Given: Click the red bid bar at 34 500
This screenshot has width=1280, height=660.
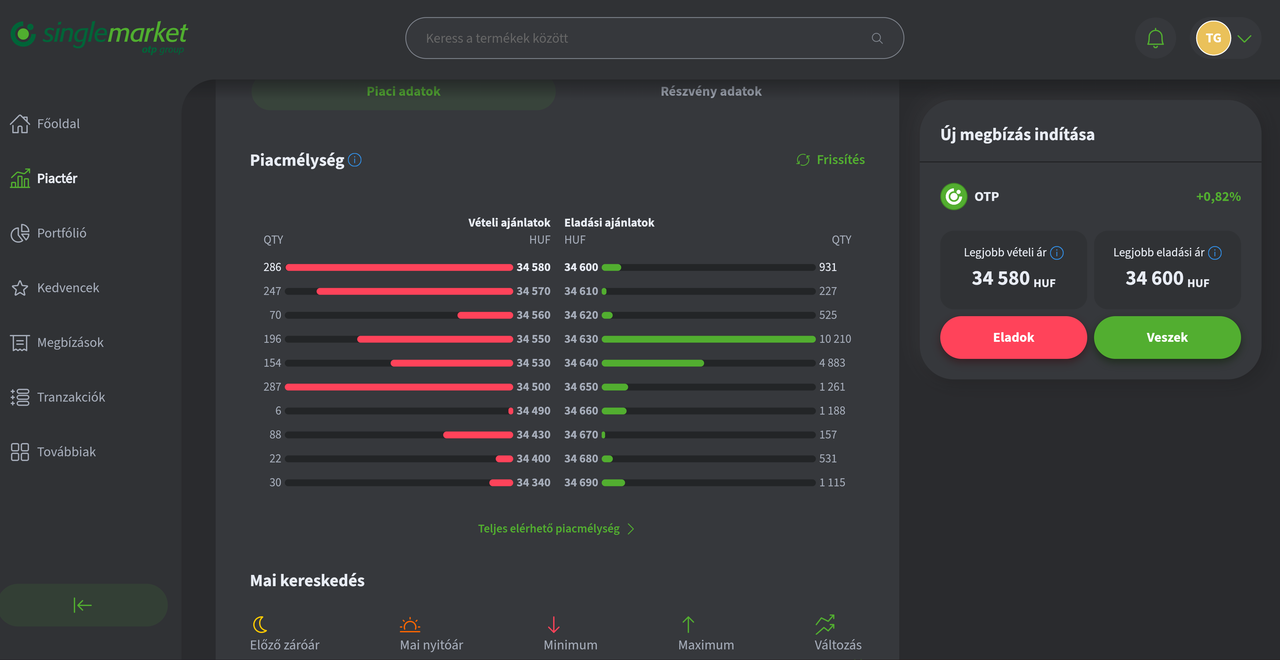Looking at the screenshot, I should (x=399, y=387).
